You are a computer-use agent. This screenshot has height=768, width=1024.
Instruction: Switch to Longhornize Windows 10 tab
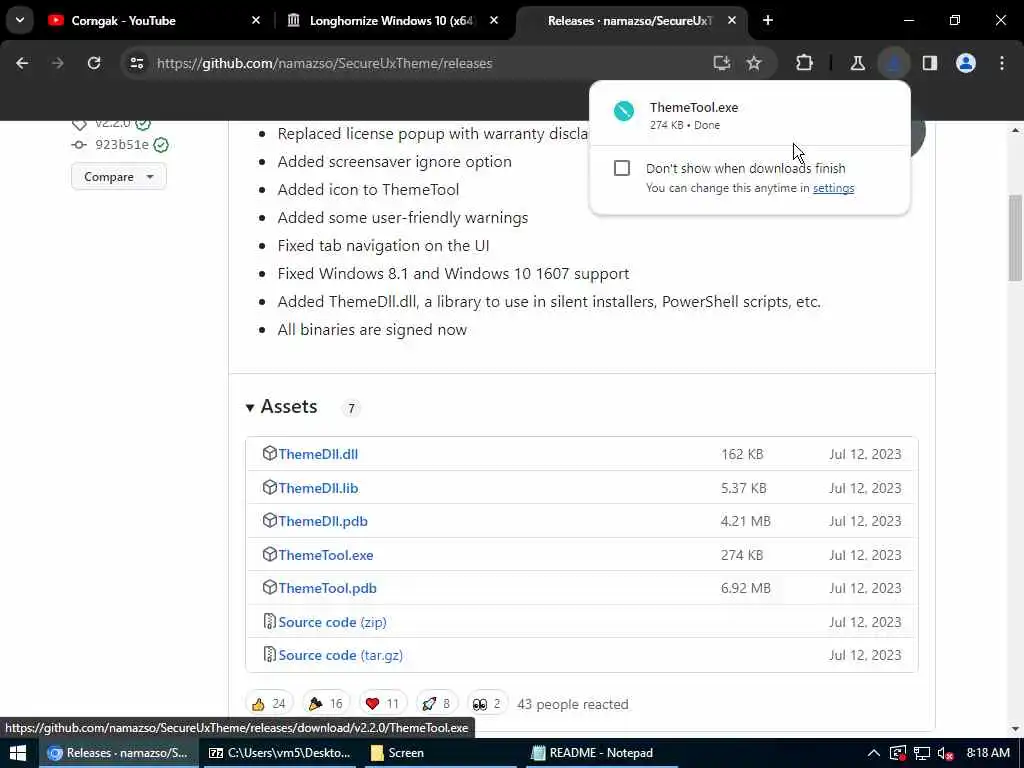tap(393, 21)
